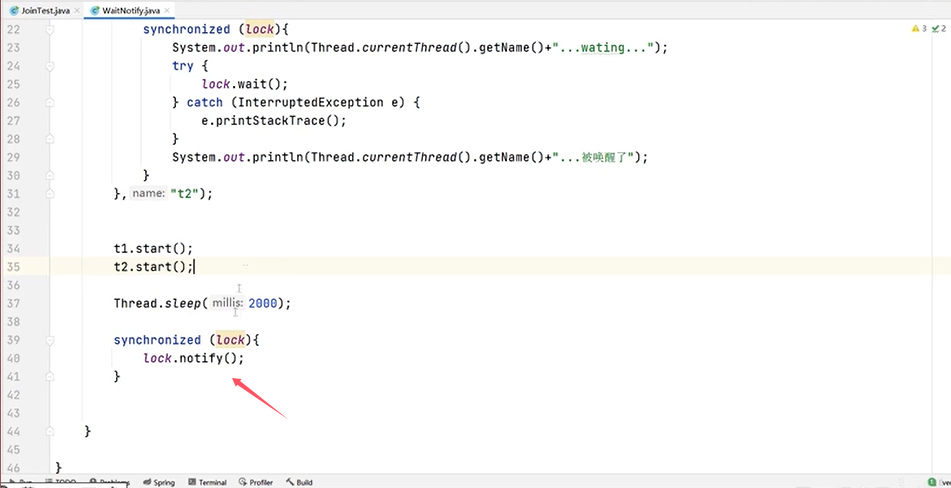Click the closing brace on line 44
The image size is (951, 488).
click(88, 431)
